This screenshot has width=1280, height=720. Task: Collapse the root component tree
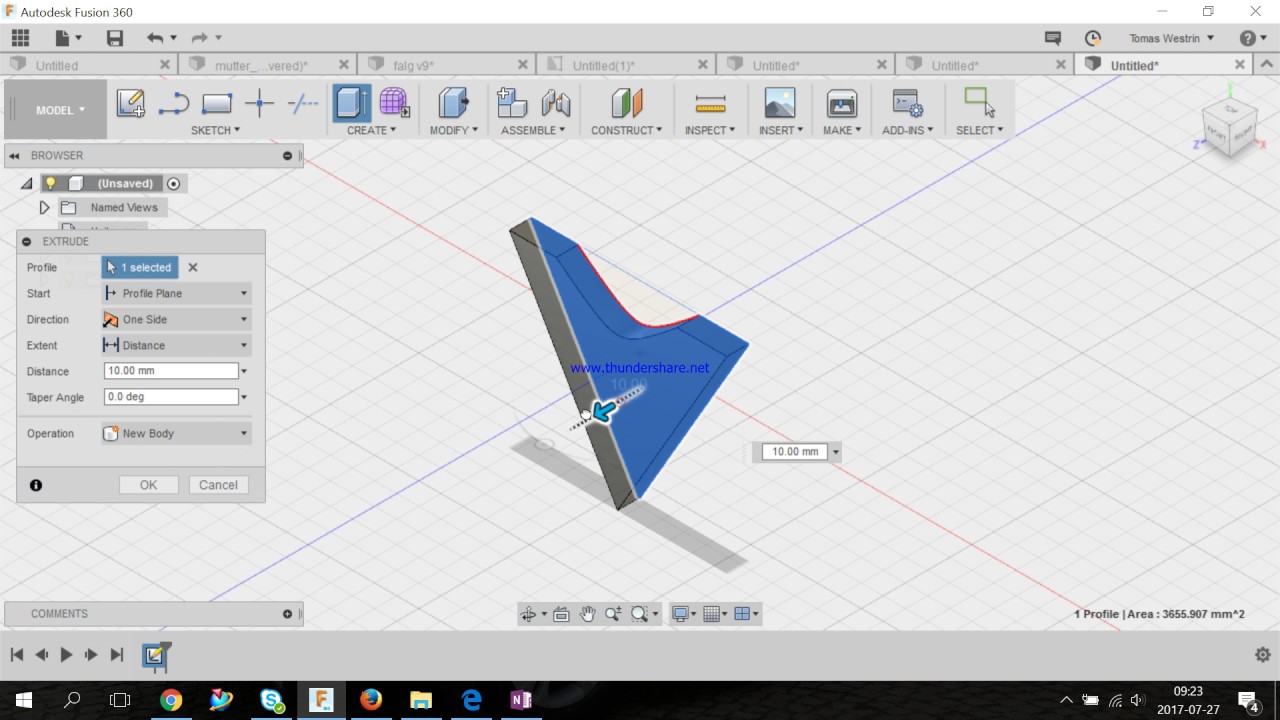26,184
